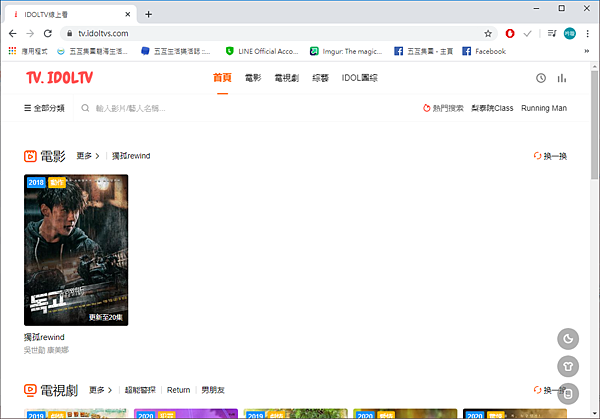600x419 pixels.
Task: Go back using the browser back arrow
Action: tap(13, 34)
